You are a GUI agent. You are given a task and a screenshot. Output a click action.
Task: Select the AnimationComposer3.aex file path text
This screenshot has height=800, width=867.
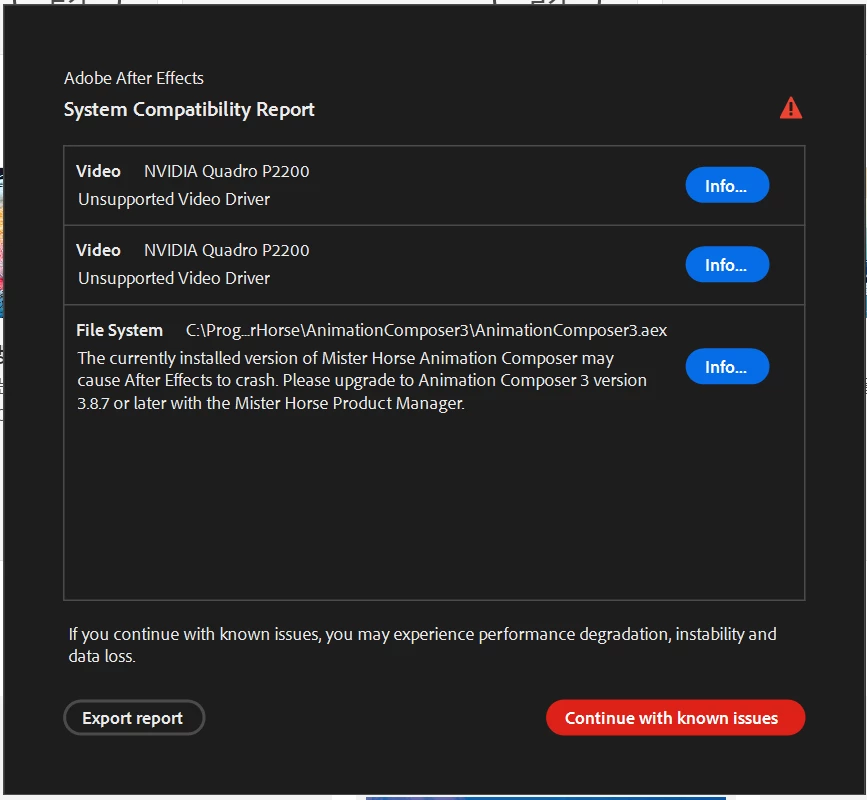pyautogui.click(x=426, y=330)
